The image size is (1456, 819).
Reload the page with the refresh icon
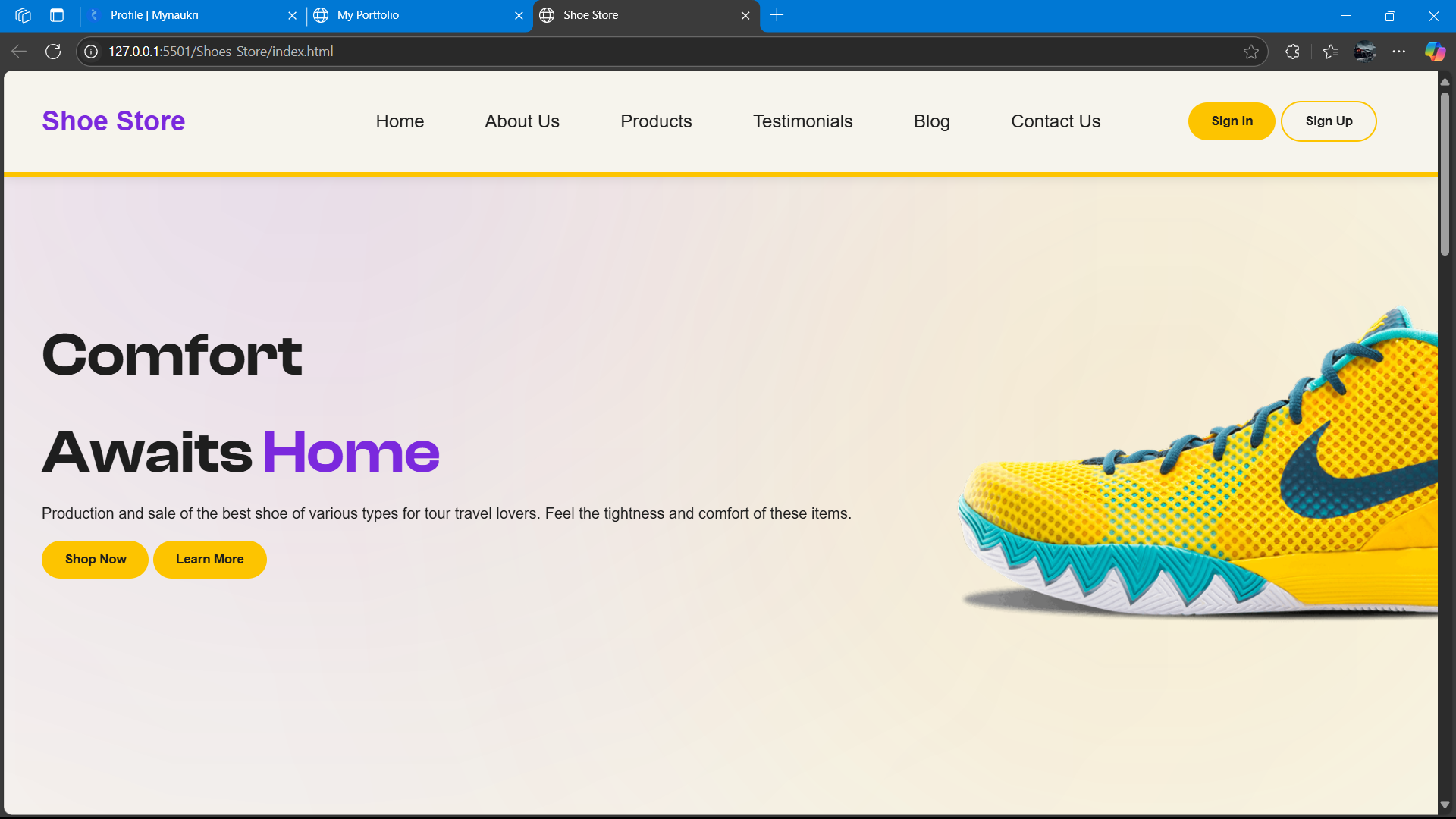coord(53,52)
